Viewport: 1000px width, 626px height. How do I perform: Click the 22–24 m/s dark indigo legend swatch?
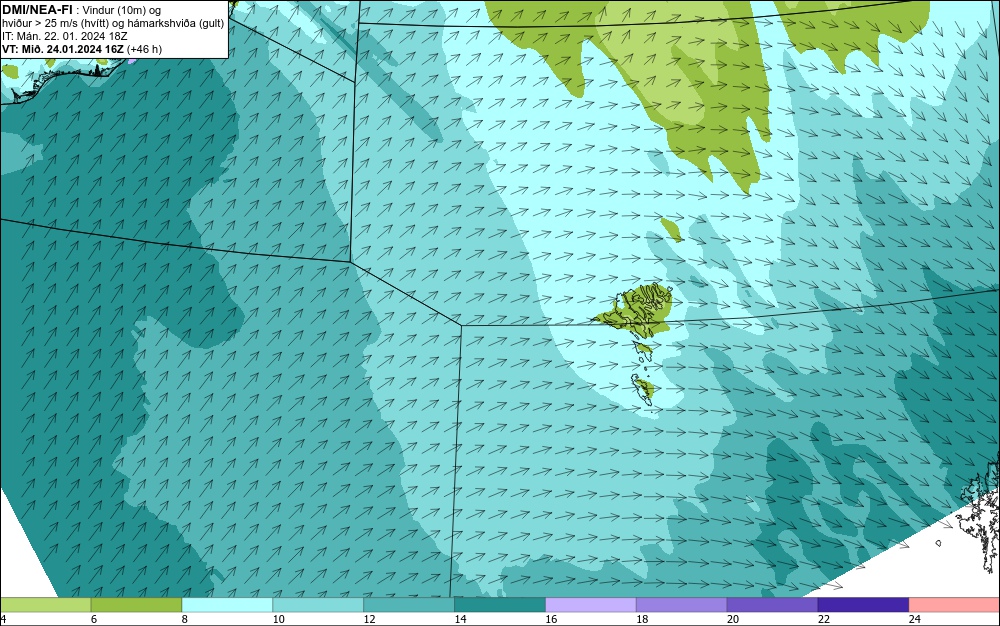864,605
